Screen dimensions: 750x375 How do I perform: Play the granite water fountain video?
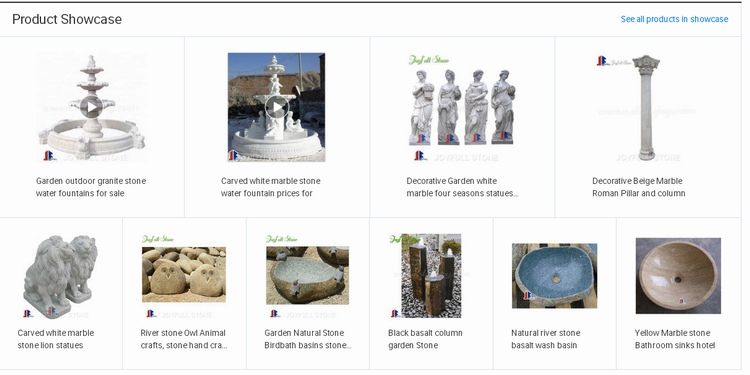click(x=91, y=107)
